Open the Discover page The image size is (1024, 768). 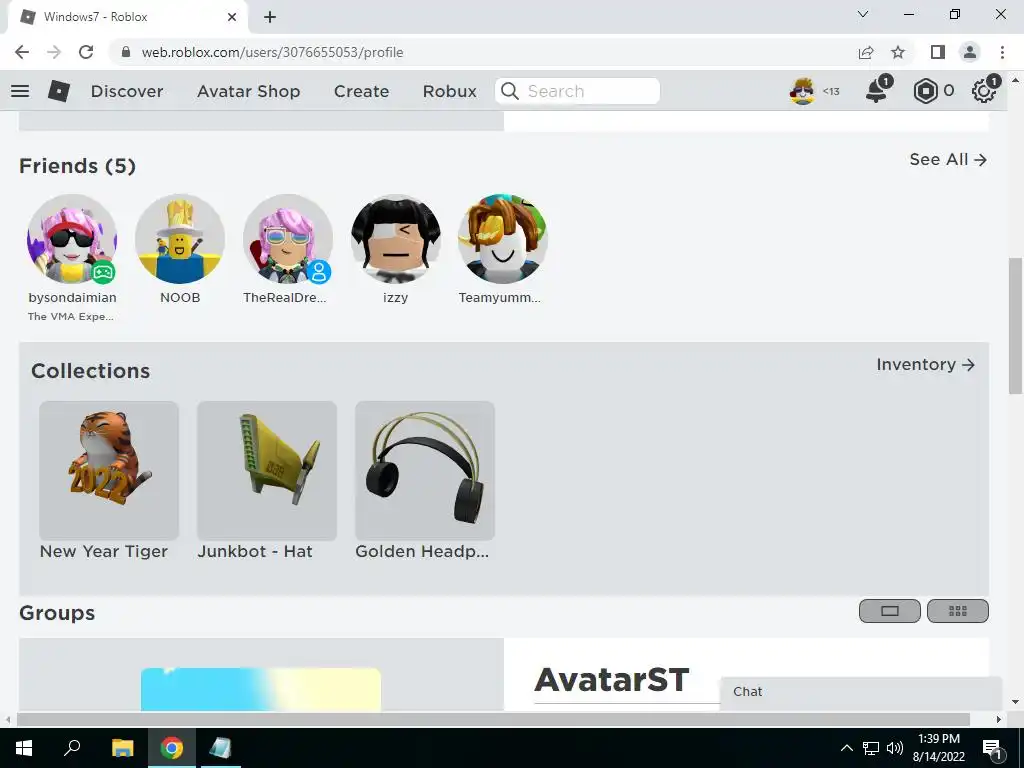pyautogui.click(x=127, y=91)
